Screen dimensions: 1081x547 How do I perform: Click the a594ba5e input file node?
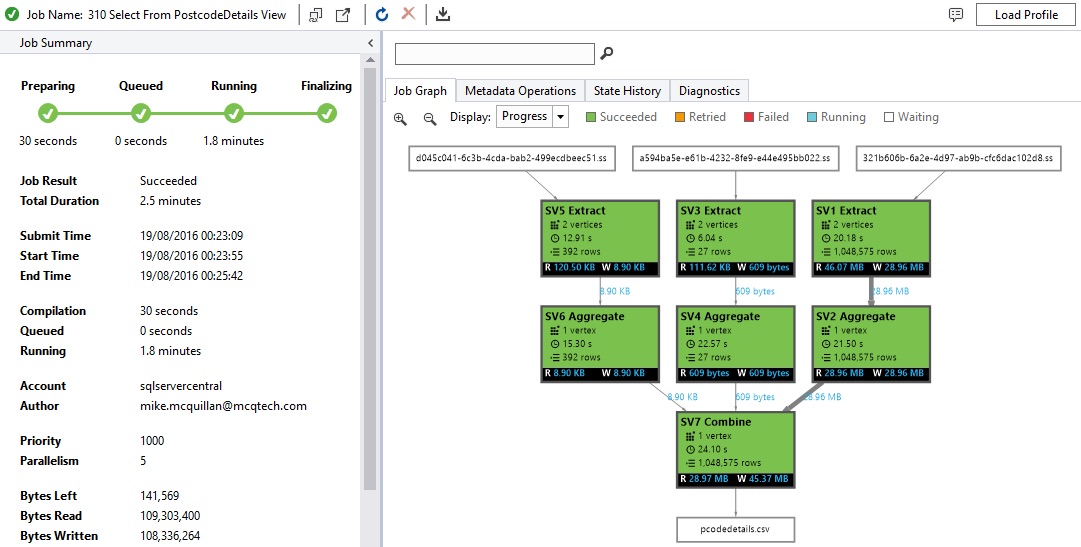(735, 158)
